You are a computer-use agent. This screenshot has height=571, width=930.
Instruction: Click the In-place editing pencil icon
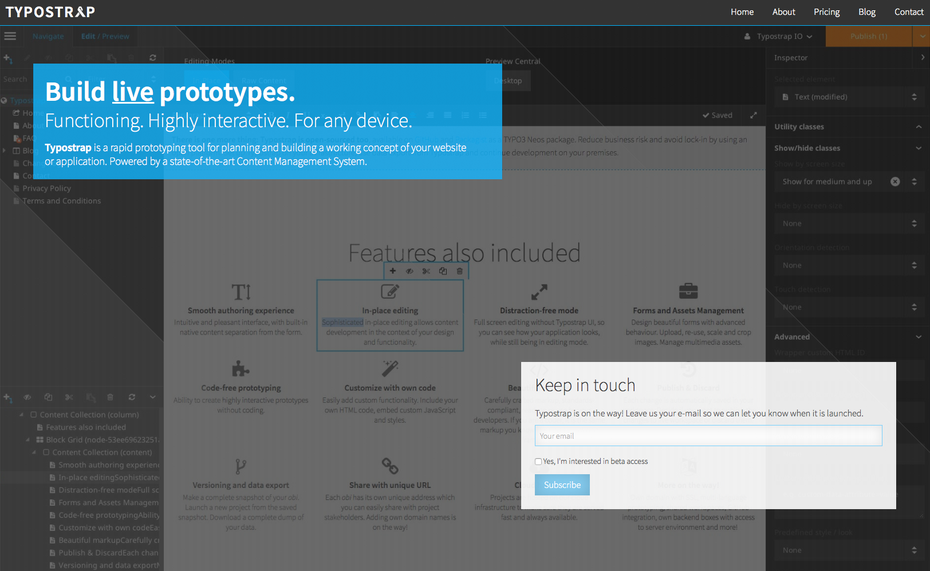tap(390, 292)
